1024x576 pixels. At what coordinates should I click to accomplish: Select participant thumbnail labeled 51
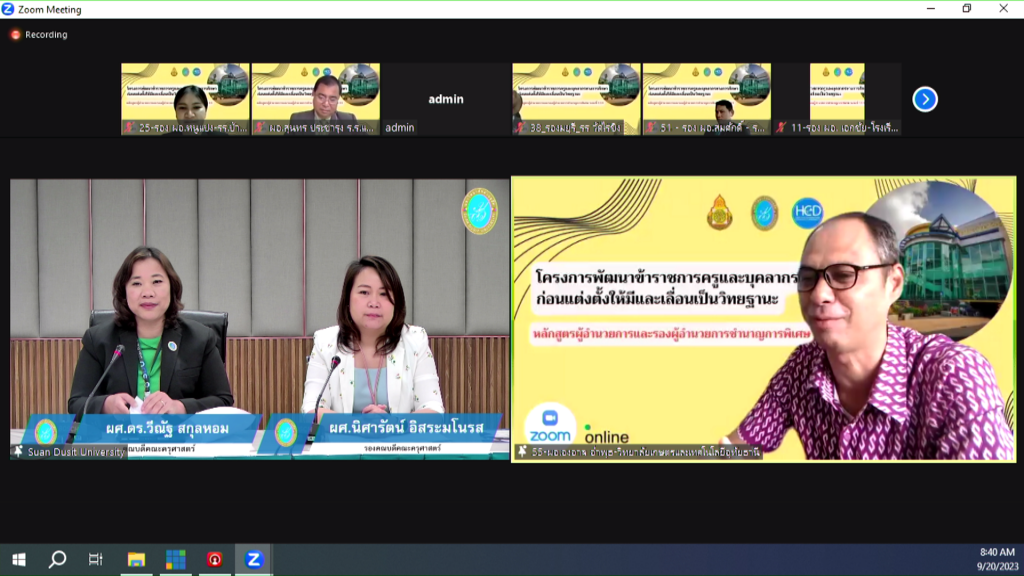(706, 99)
